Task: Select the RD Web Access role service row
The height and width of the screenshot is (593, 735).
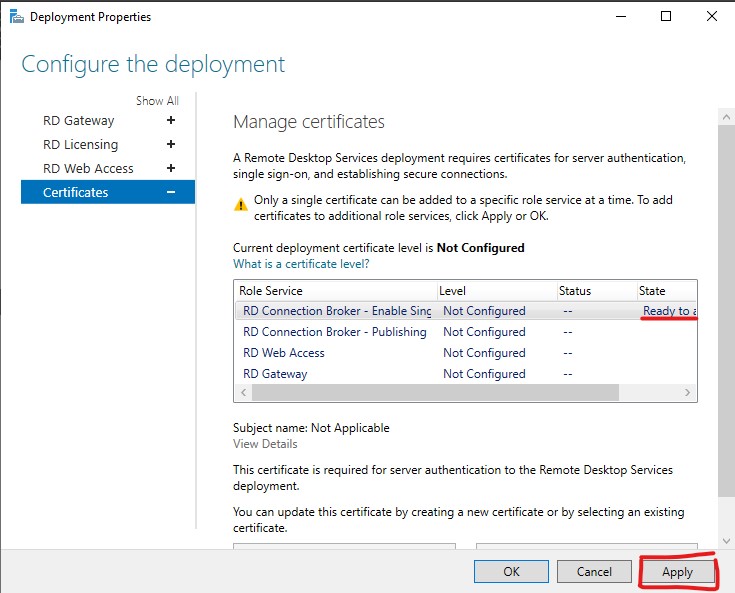Action: [x=465, y=353]
